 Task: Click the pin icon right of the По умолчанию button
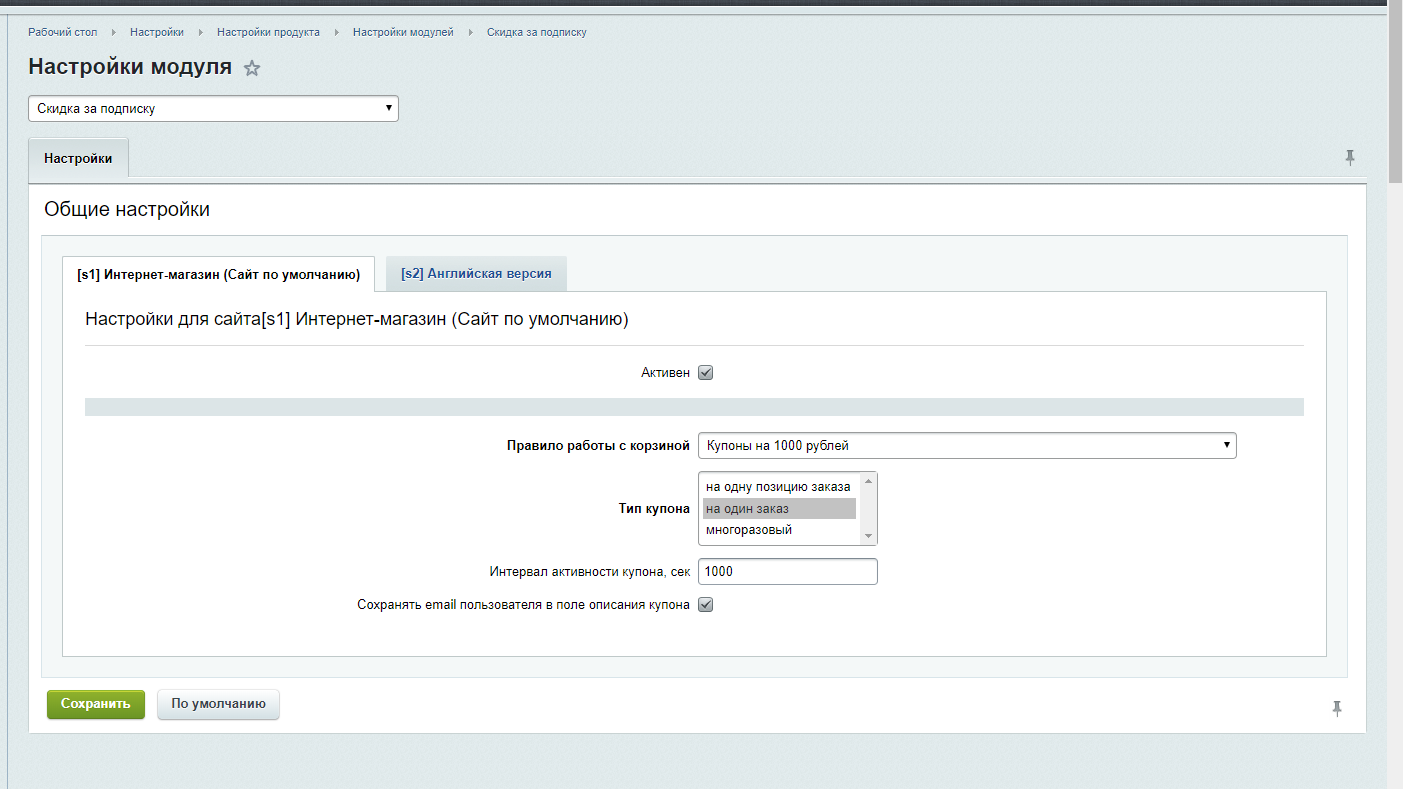click(1336, 708)
